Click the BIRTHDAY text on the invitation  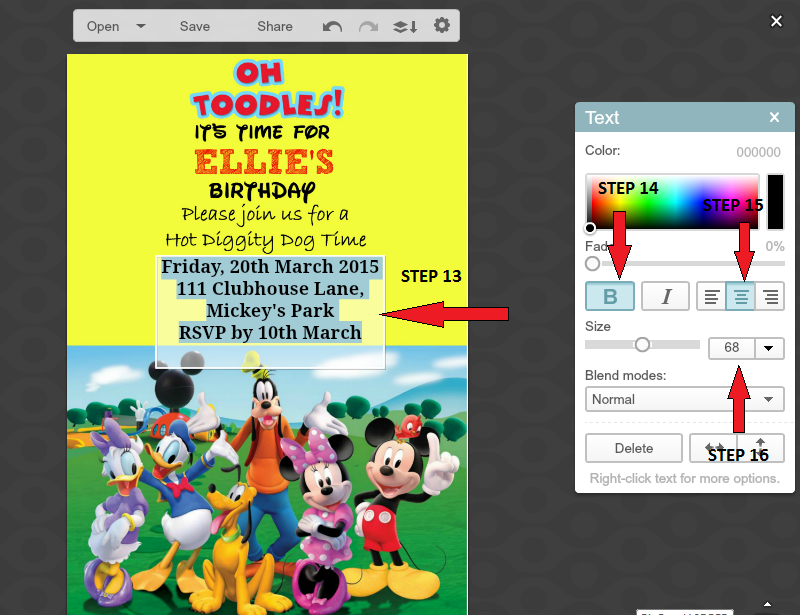[262, 191]
